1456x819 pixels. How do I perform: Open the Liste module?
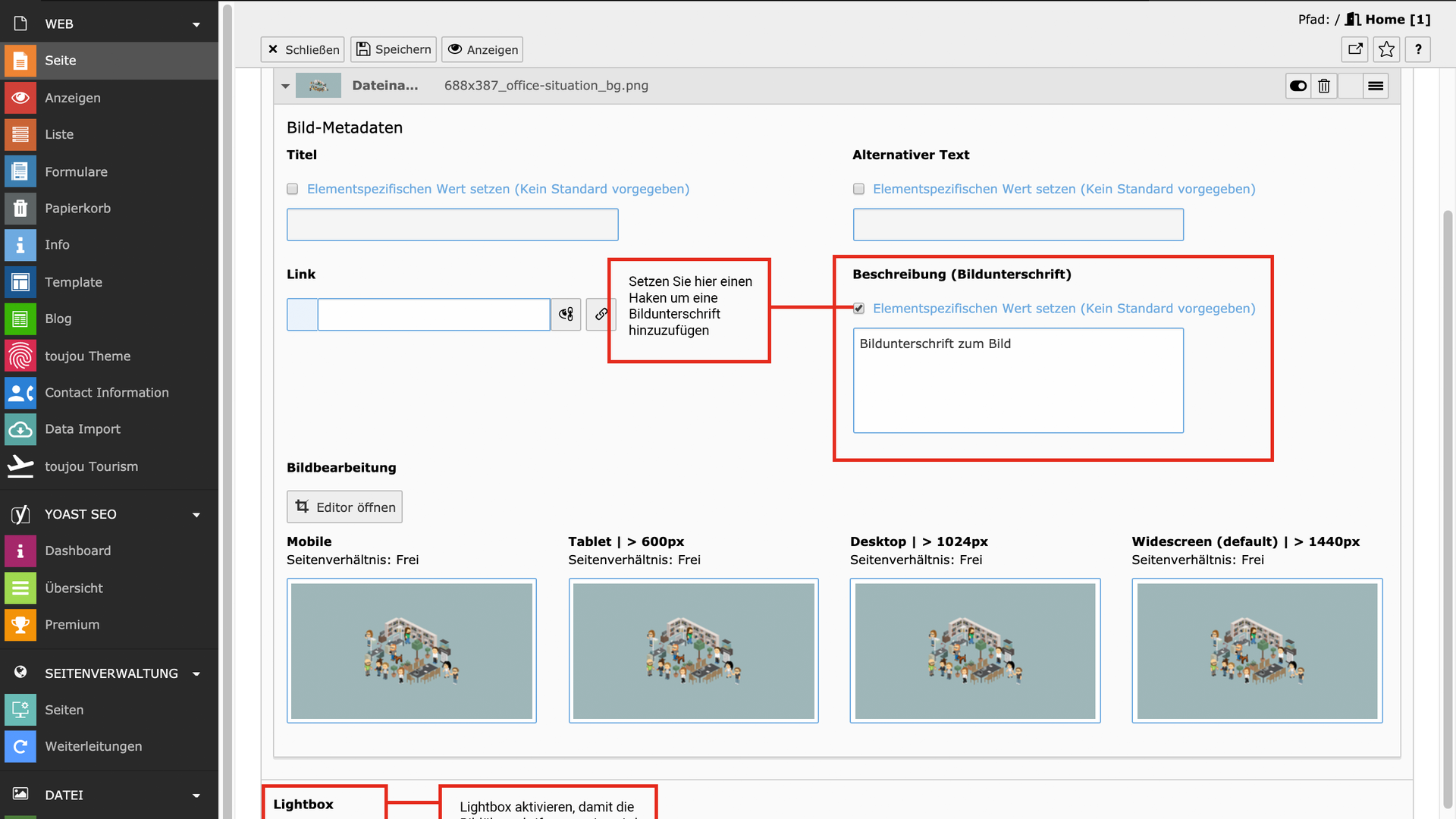pos(59,134)
